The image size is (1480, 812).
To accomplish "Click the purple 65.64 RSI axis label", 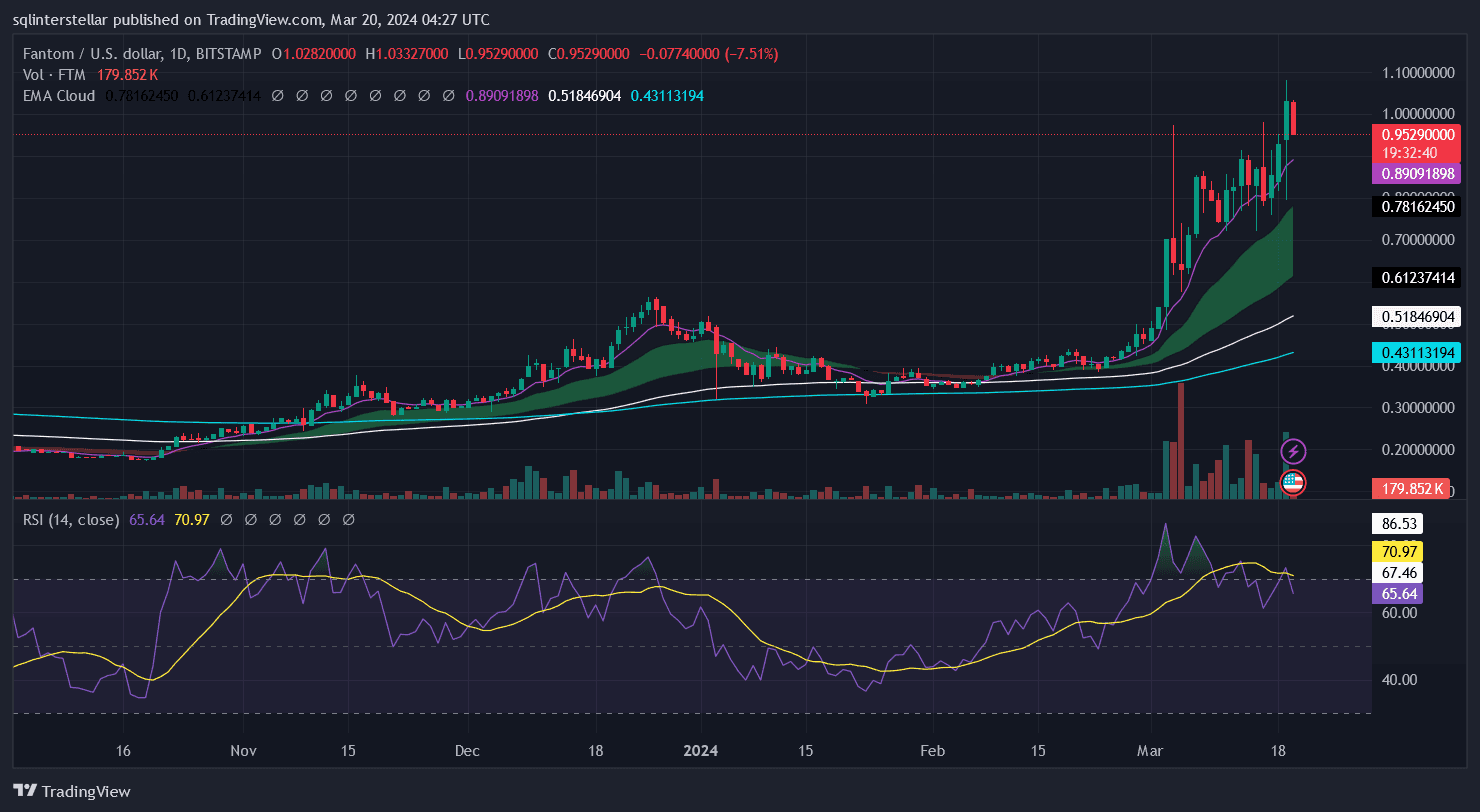I will (x=1397, y=593).
